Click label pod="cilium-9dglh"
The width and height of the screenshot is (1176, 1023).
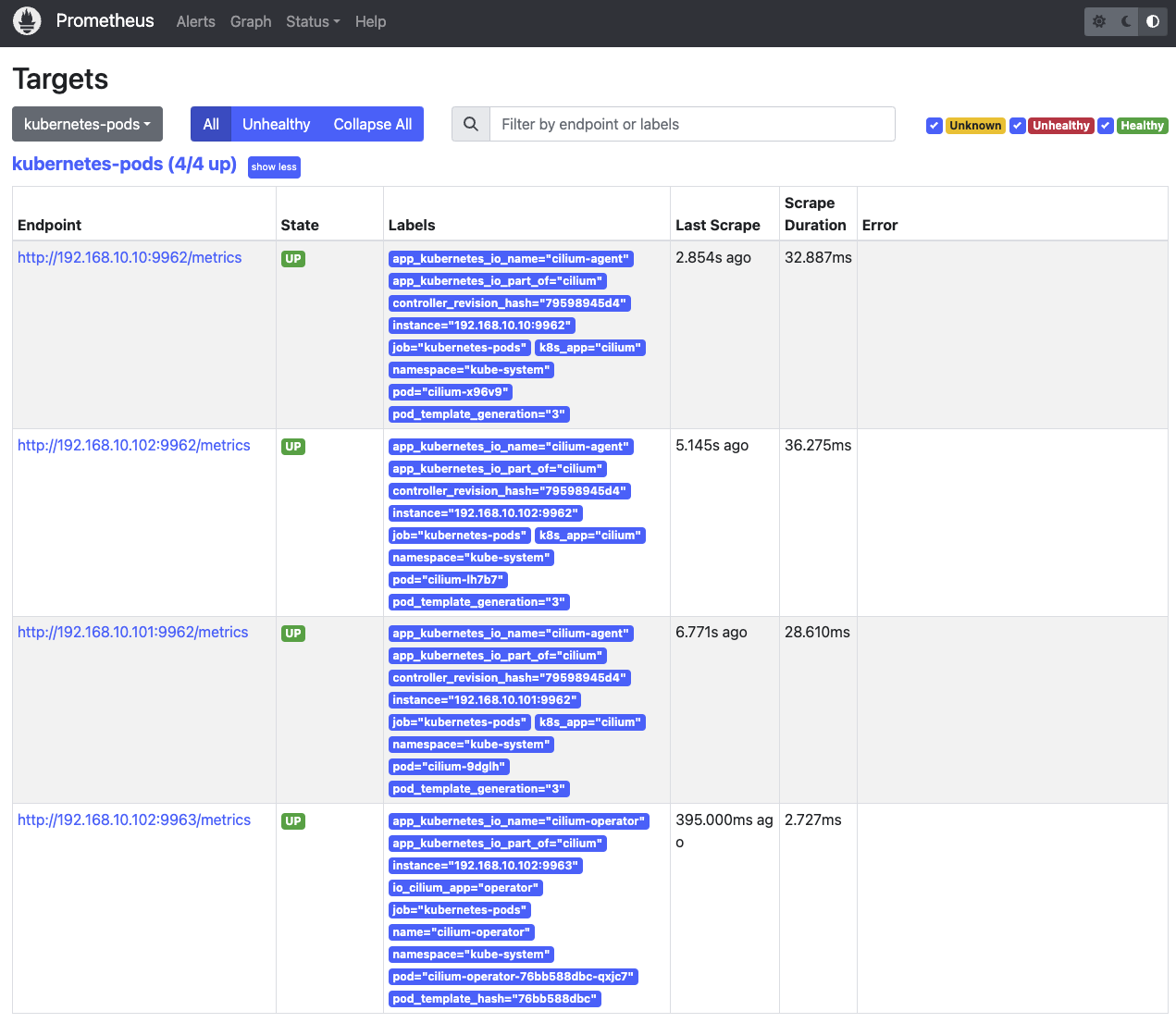[449, 767]
